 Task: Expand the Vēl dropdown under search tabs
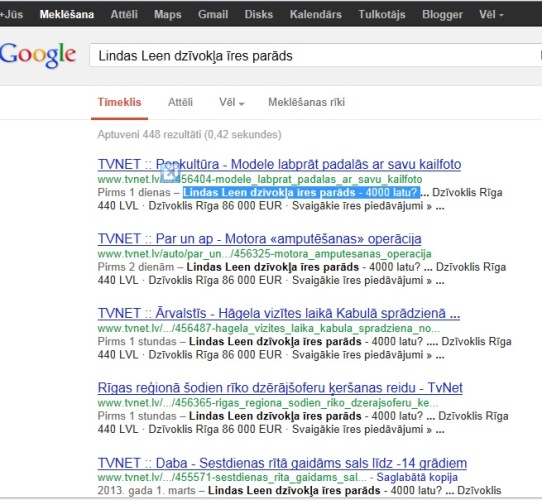(232, 102)
